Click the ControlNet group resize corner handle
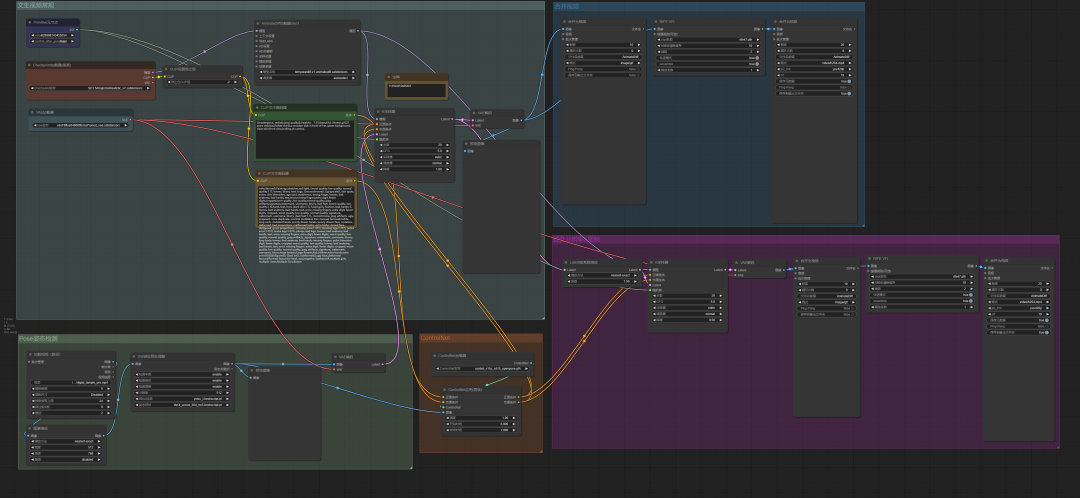This screenshot has height=498, width=1080. point(541,450)
